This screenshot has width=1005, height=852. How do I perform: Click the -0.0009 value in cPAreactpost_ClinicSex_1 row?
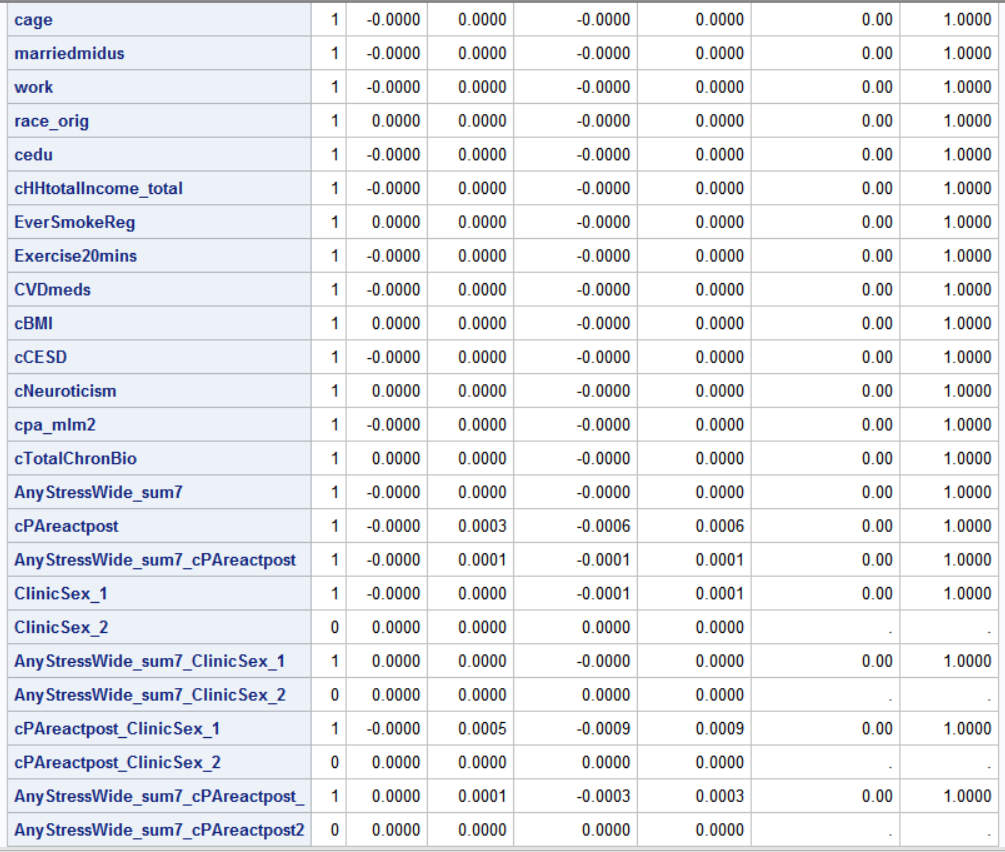point(603,729)
